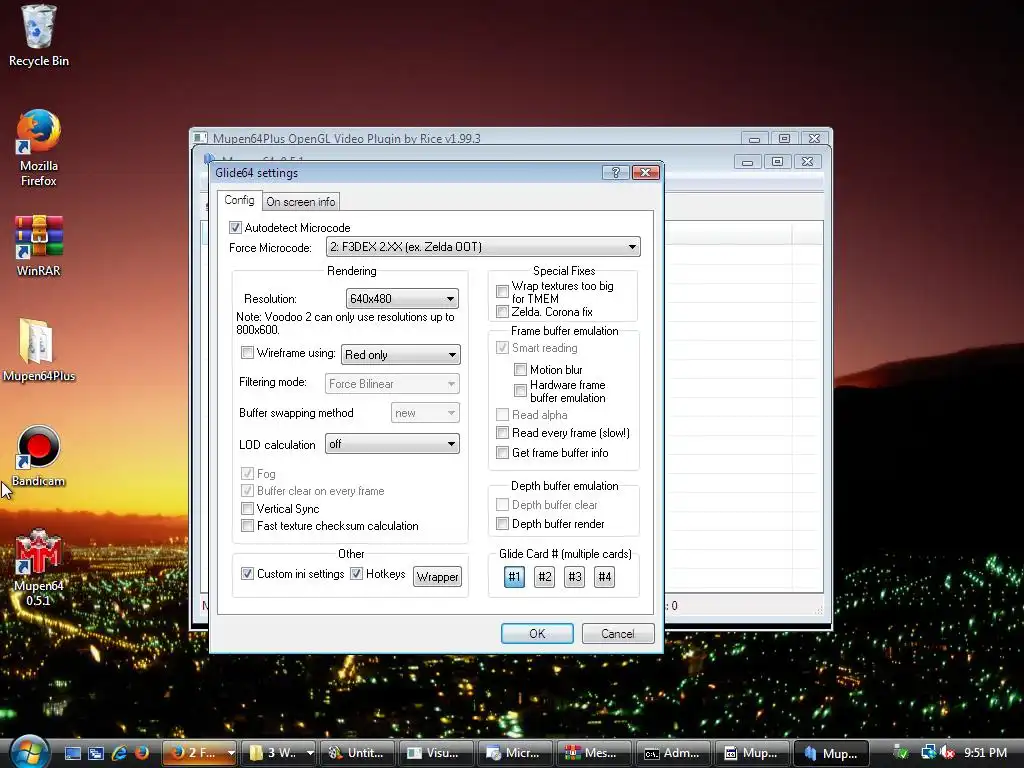This screenshot has height=768, width=1024.
Task: Switch to the 3 W... folder taskbar group
Action: click(274, 753)
